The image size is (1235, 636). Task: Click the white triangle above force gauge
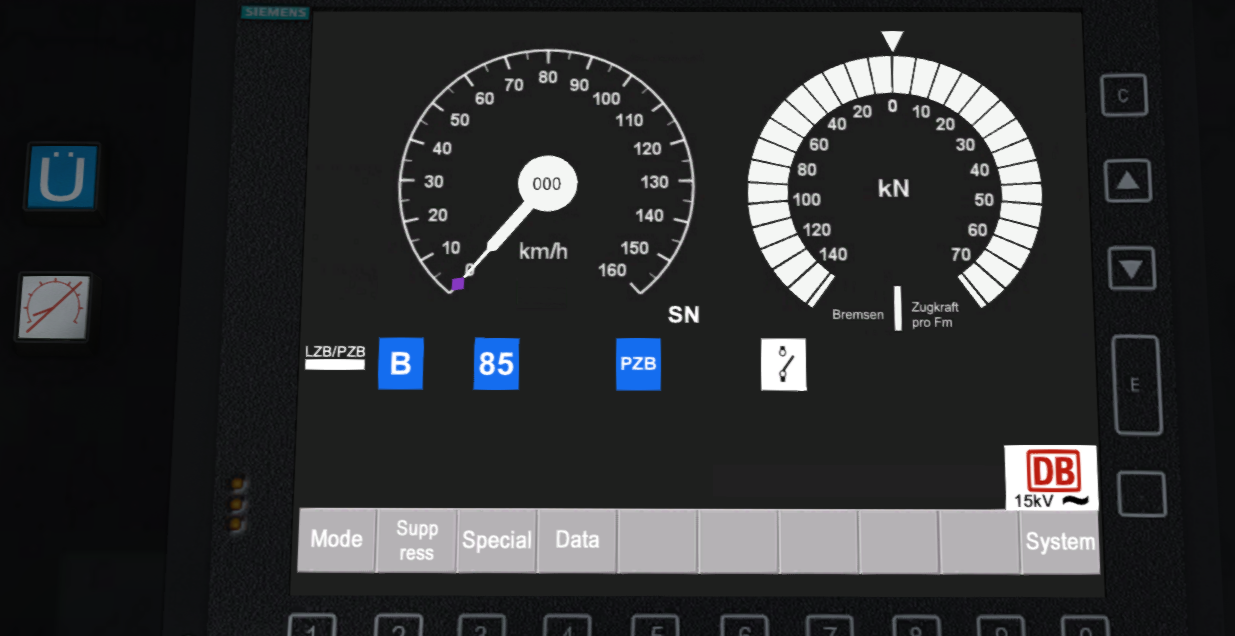(892, 41)
